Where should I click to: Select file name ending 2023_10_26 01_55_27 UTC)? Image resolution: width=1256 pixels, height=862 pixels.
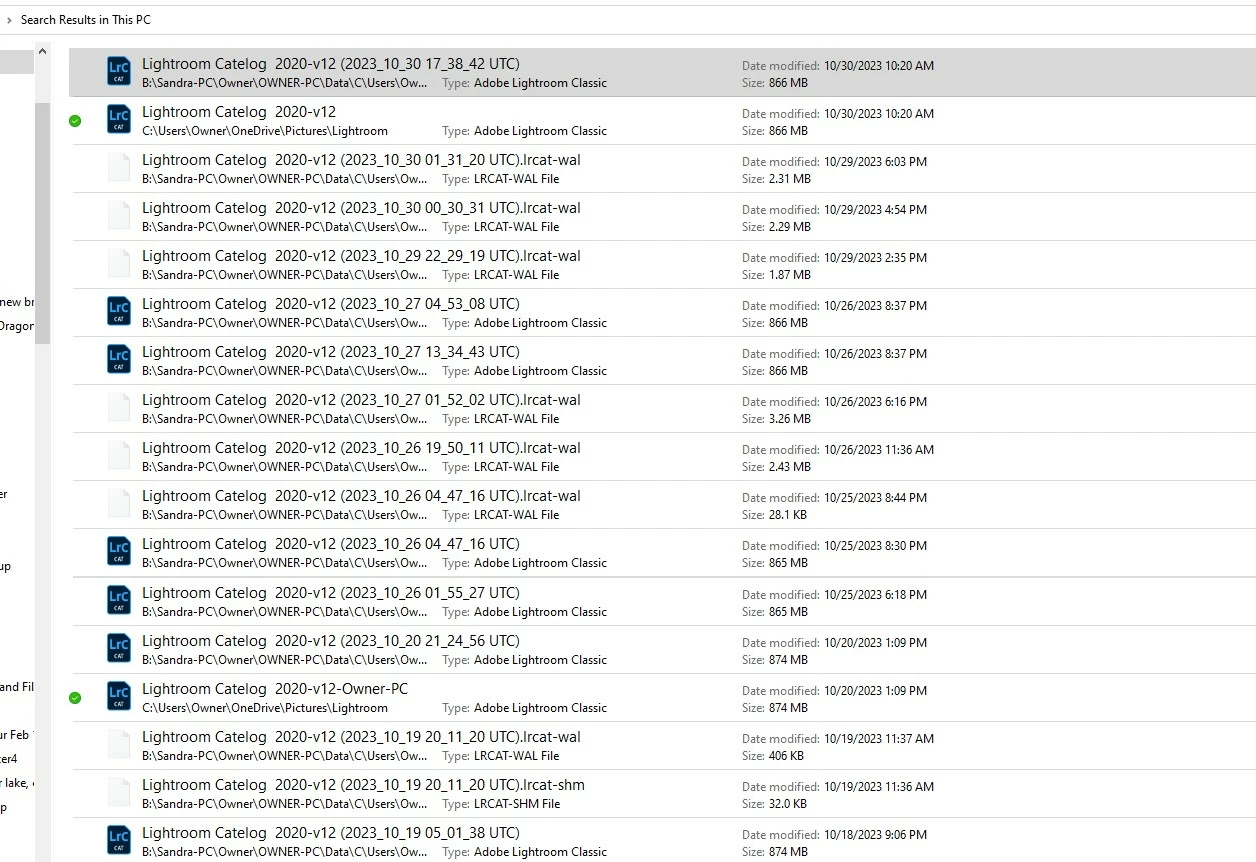[x=331, y=593]
